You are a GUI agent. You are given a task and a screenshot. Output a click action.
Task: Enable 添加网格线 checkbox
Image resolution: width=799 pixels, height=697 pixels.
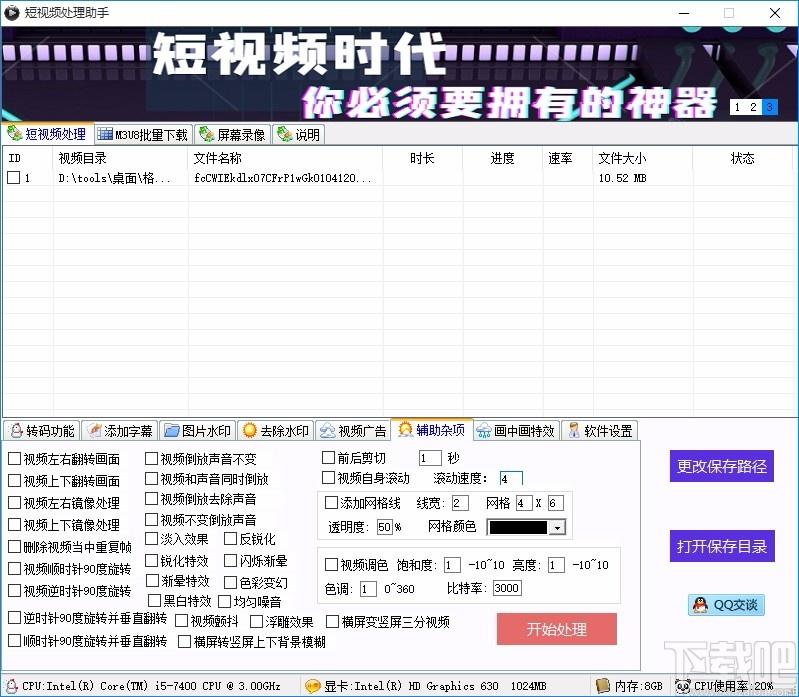pos(331,503)
